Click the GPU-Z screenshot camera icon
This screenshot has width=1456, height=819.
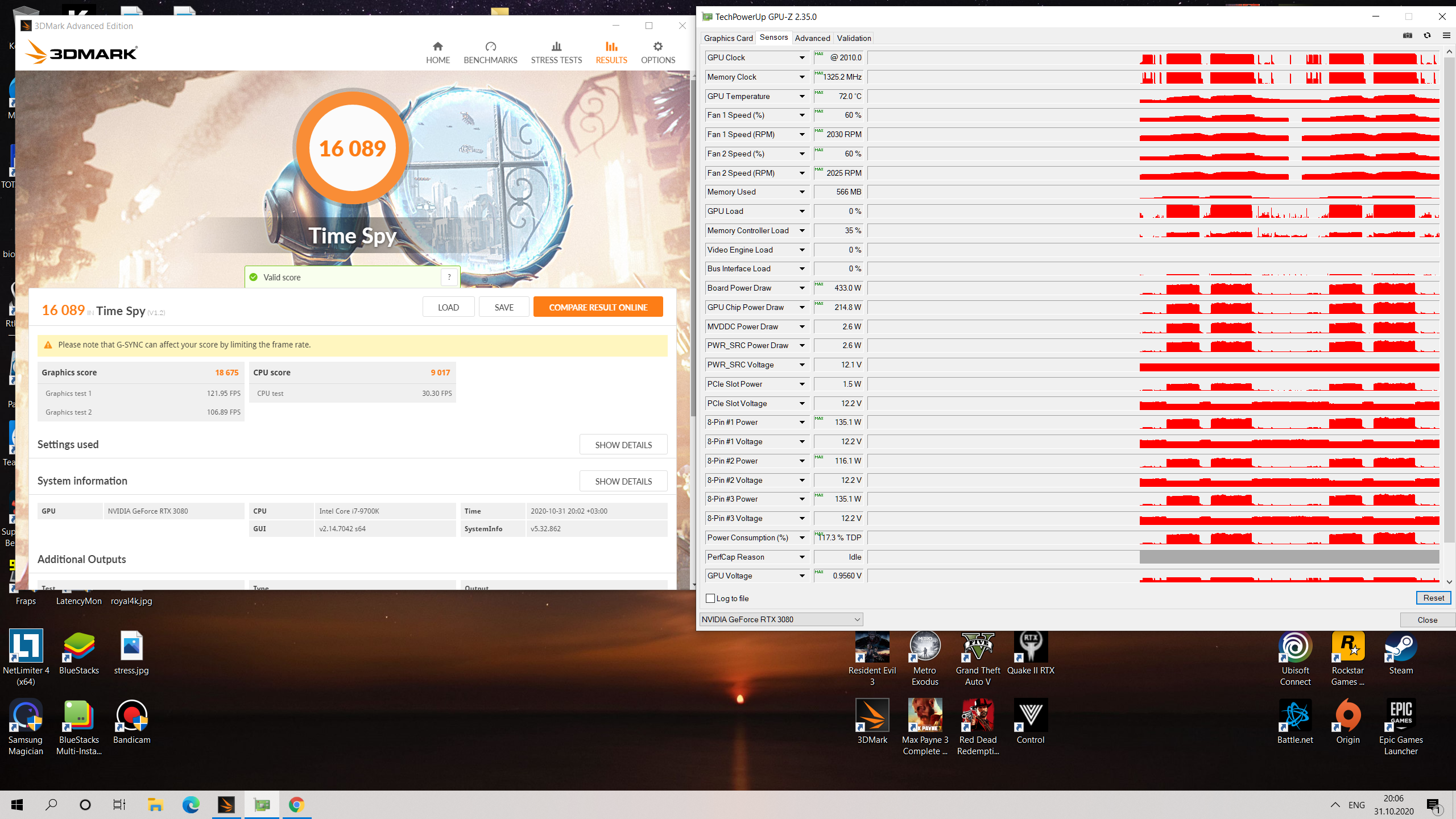point(1408,36)
